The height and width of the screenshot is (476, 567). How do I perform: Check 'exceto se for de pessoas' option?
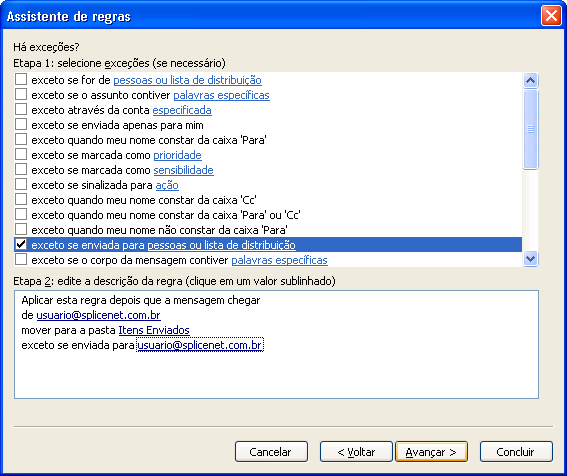point(21,79)
